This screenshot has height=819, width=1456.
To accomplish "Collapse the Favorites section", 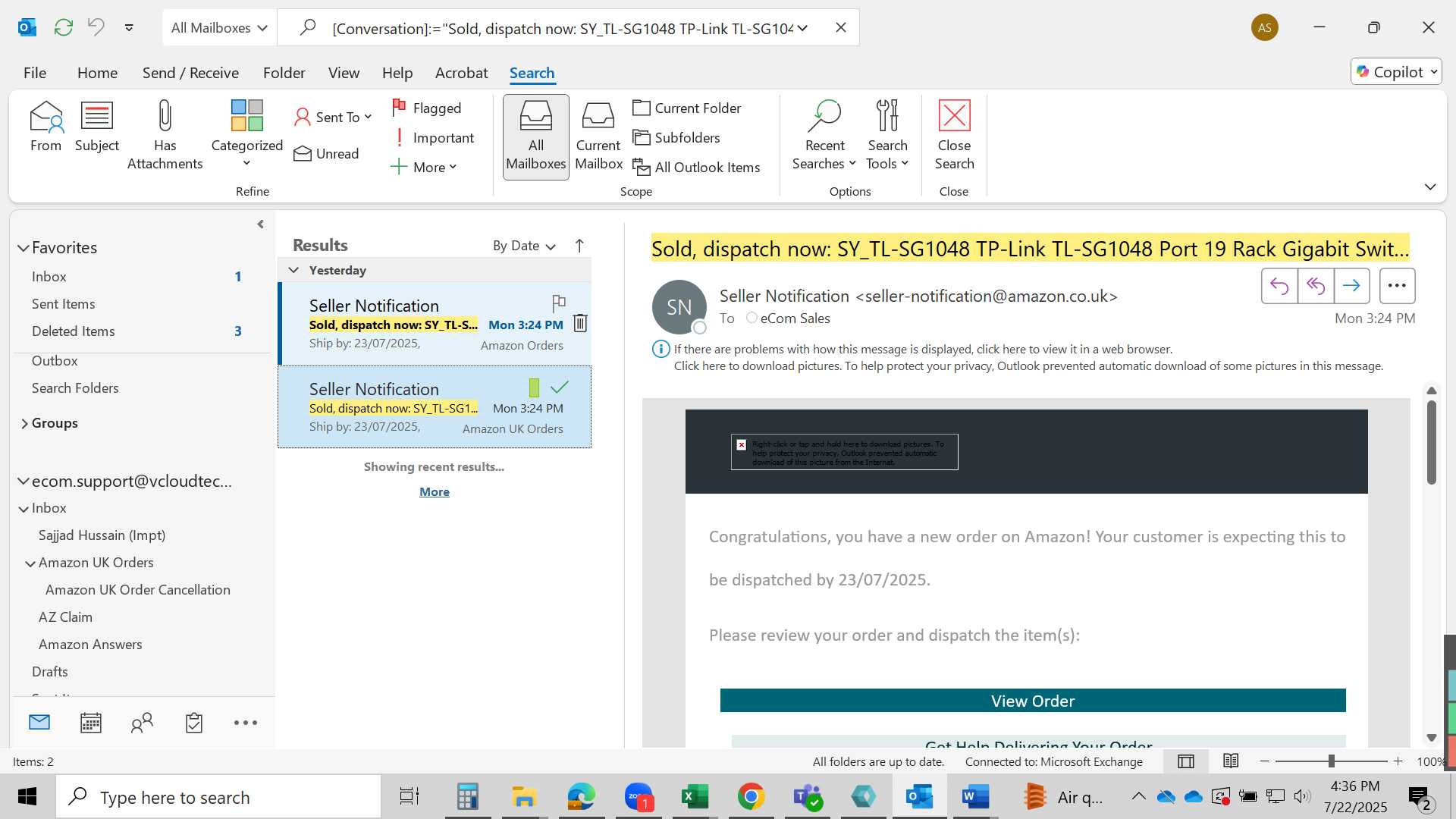I will tap(24, 248).
